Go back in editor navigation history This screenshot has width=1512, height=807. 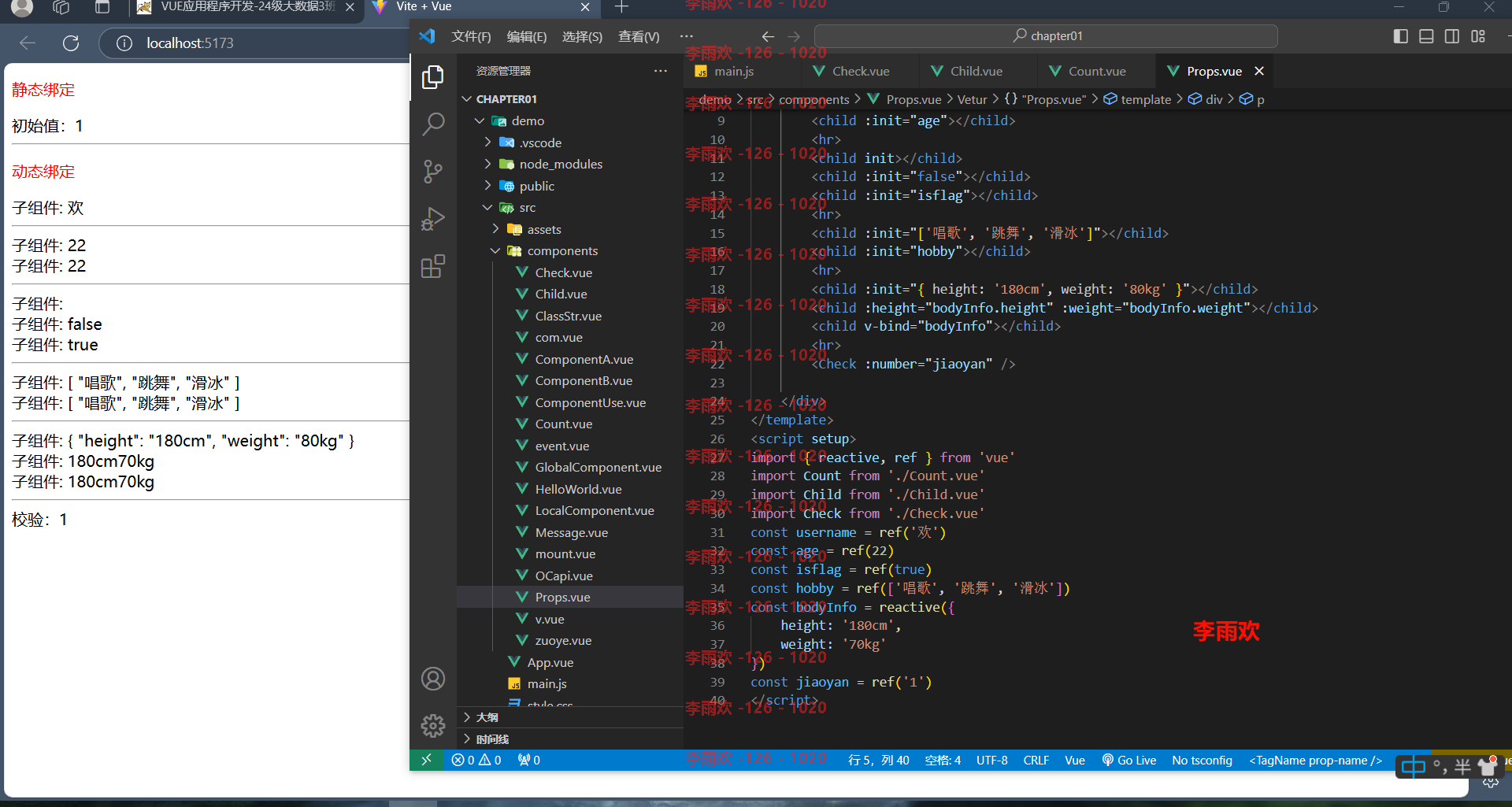(x=768, y=36)
